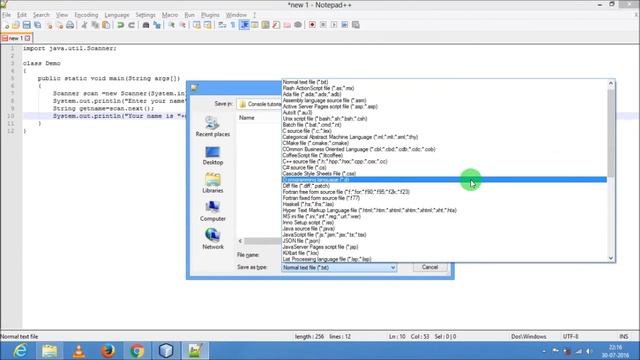
Task: Click the Synchronize Vertical Scrolling icon
Action: (x=197, y=25)
